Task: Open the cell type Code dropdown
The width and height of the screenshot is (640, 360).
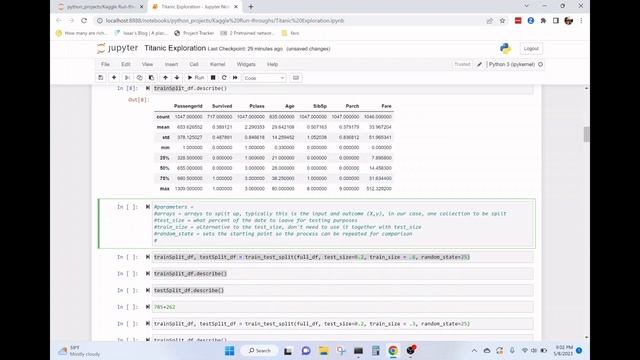Action: [x=264, y=78]
